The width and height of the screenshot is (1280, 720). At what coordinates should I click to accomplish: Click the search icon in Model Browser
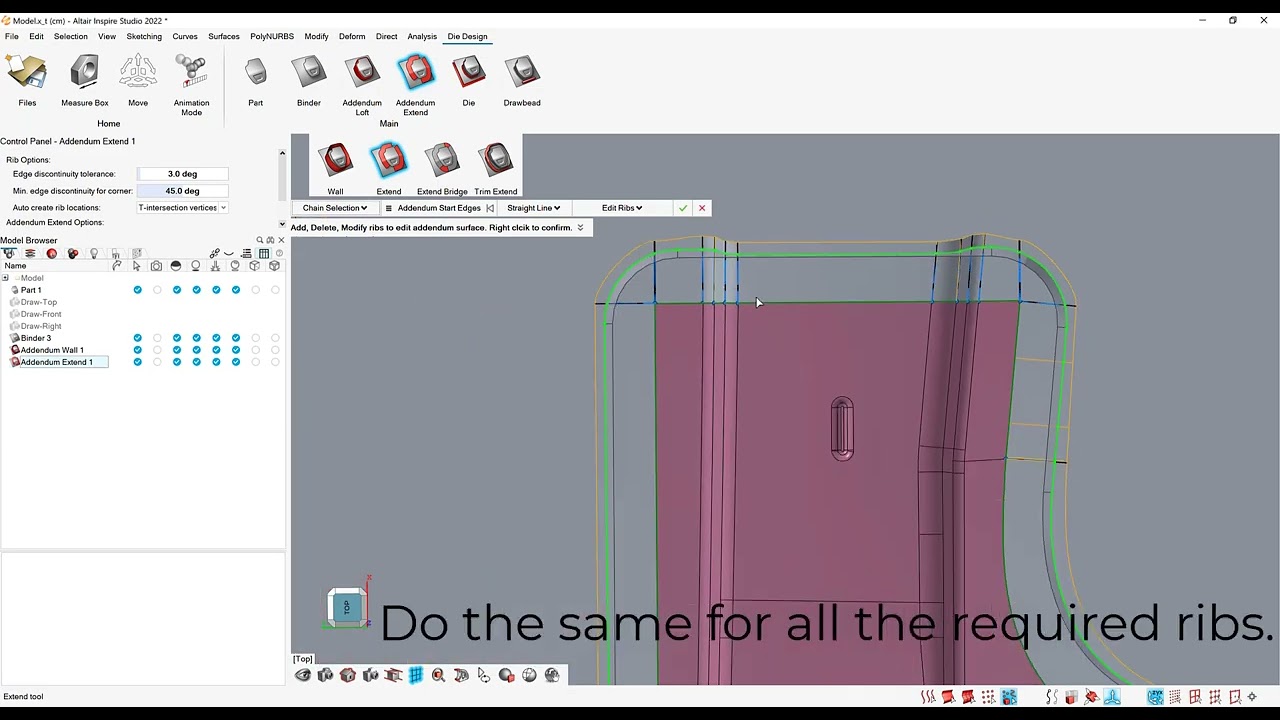pos(259,240)
